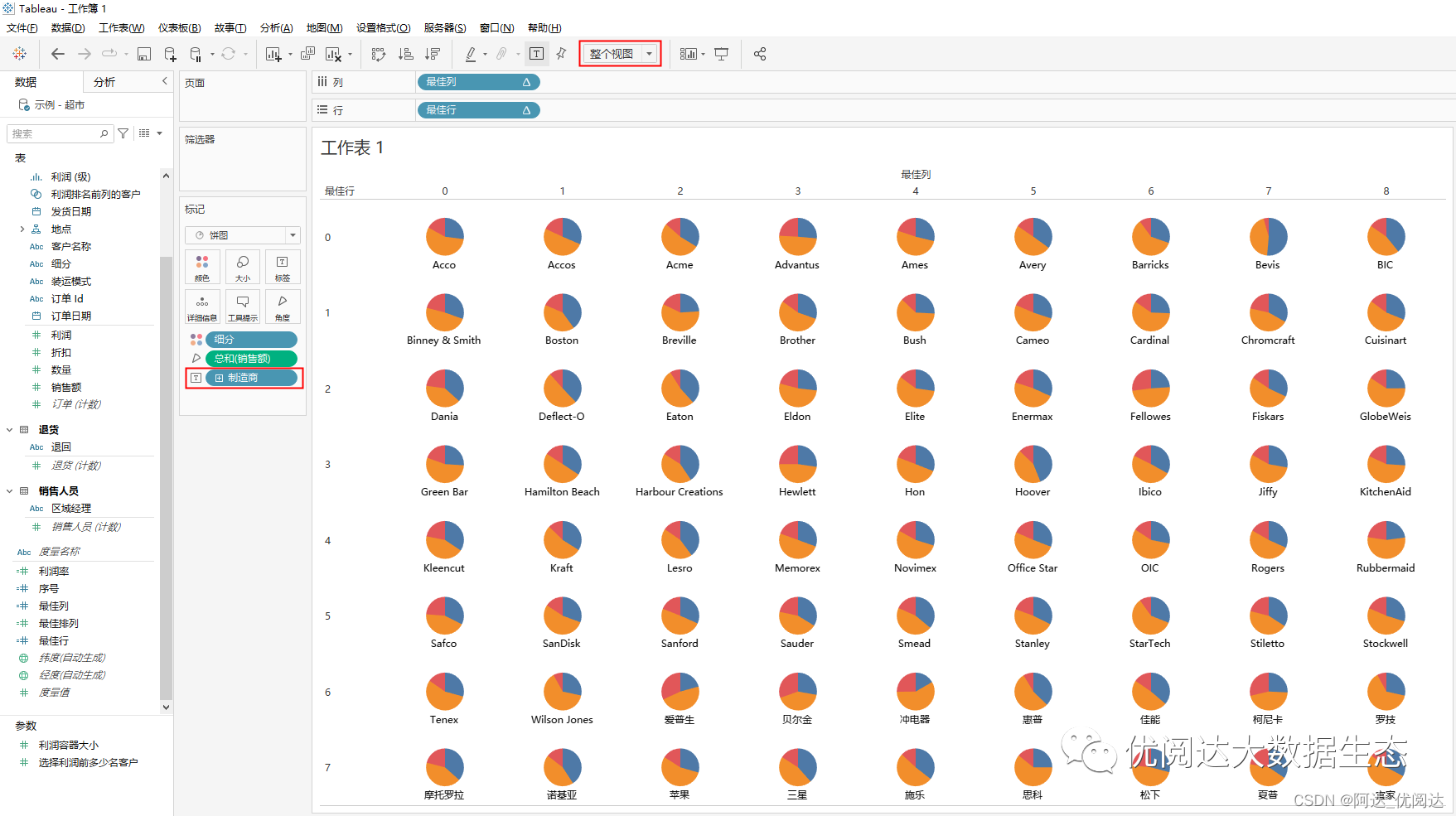Swap rows and columns icon

pos(379,54)
